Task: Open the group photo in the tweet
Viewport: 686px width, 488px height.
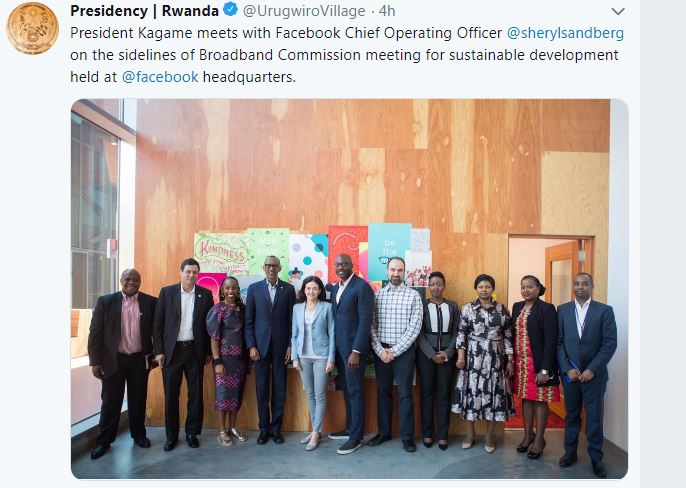Action: click(350, 289)
